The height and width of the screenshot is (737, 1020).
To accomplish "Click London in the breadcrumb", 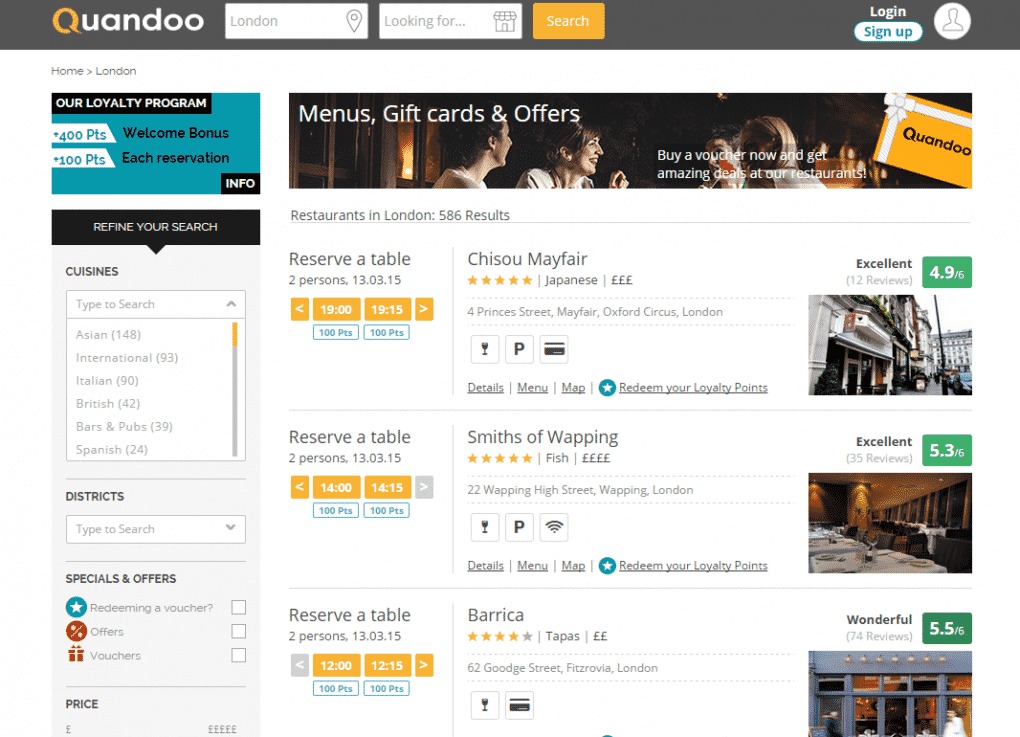I will pyautogui.click(x=116, y=71).
